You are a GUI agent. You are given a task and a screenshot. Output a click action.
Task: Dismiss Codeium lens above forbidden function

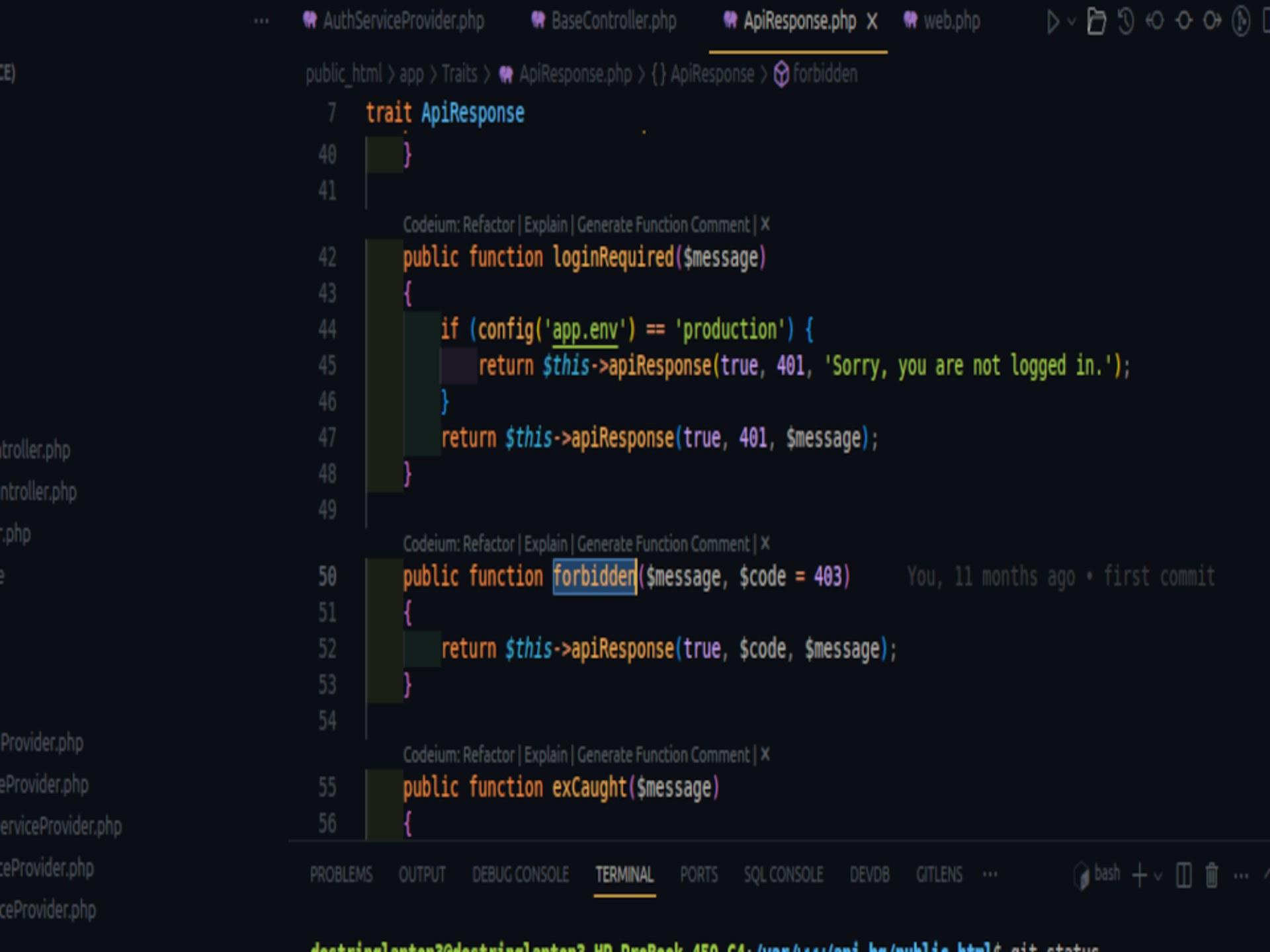click(x=765, y=544)
